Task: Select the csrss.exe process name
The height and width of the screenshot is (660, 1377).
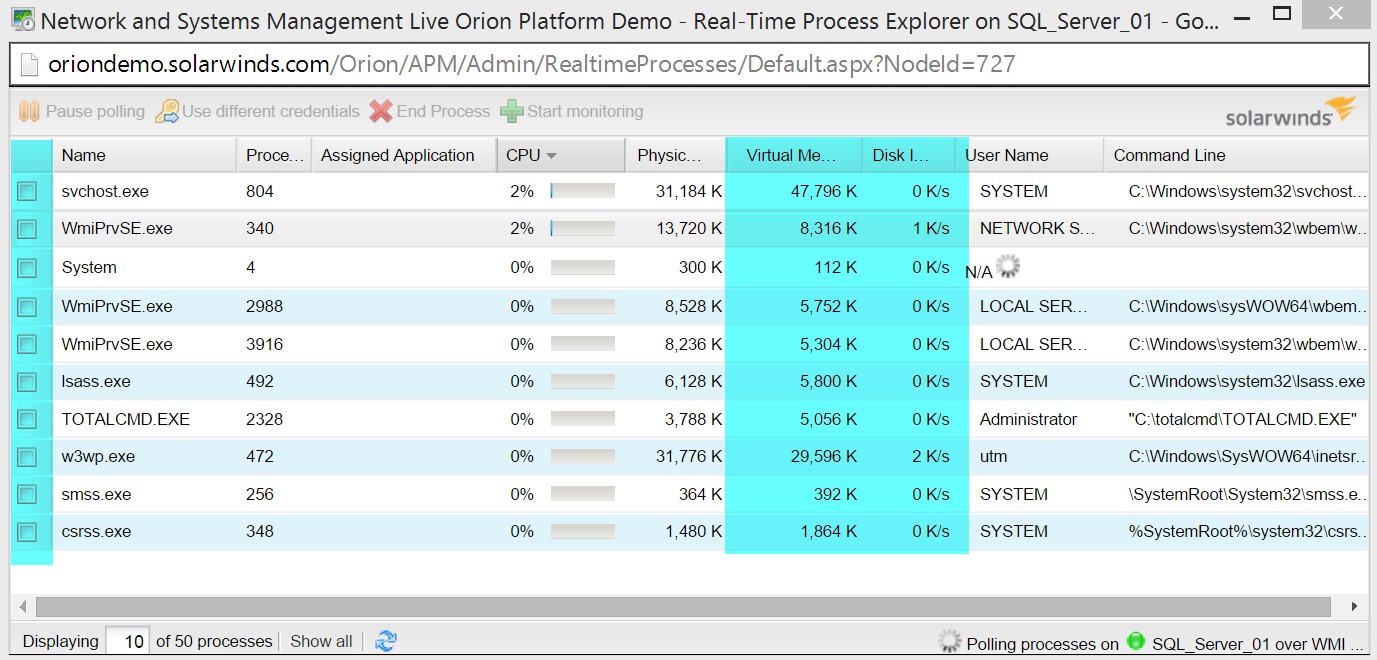Action: pos(96,531)
